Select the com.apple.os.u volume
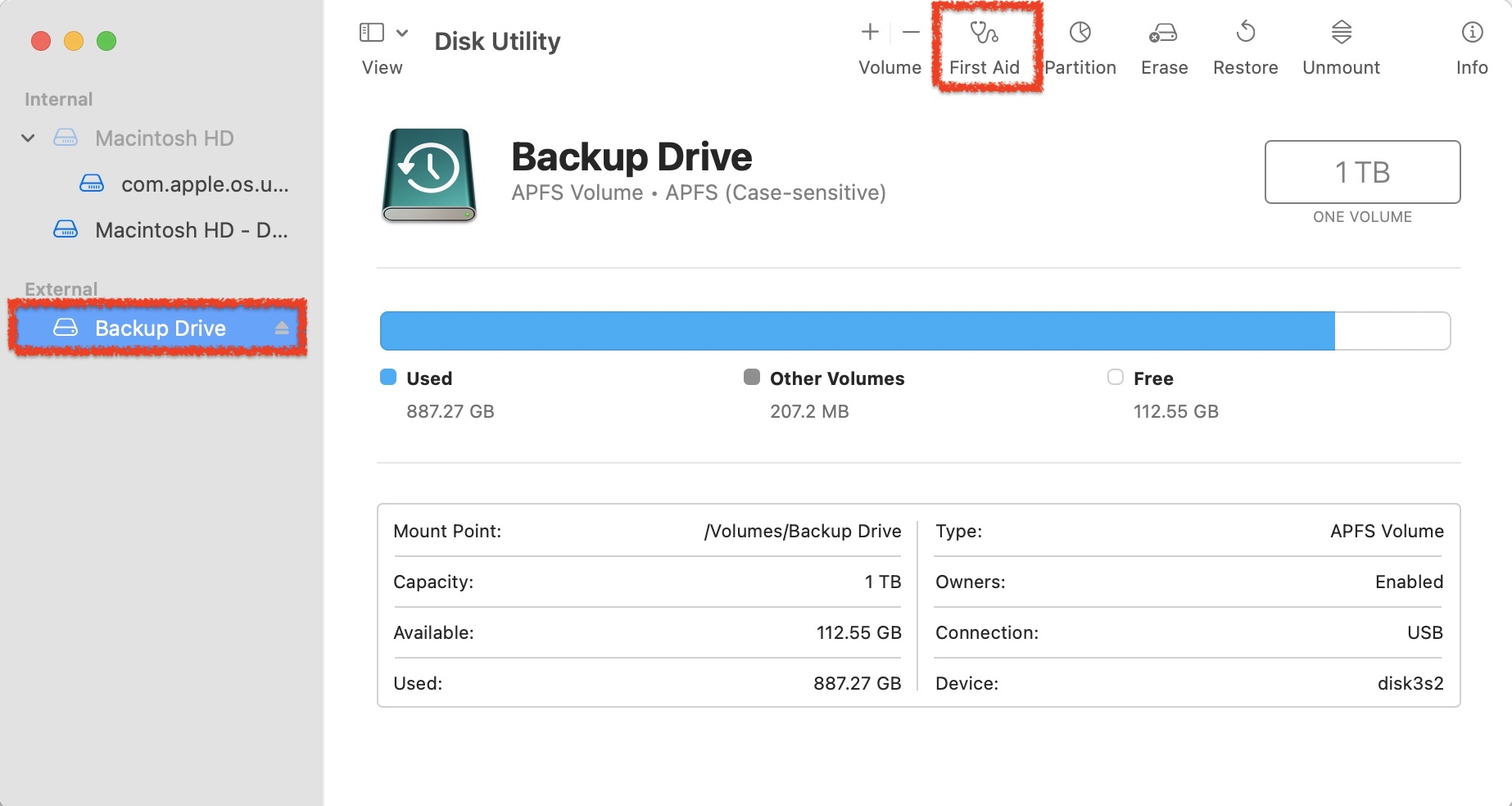 click(x=203, y=184)
